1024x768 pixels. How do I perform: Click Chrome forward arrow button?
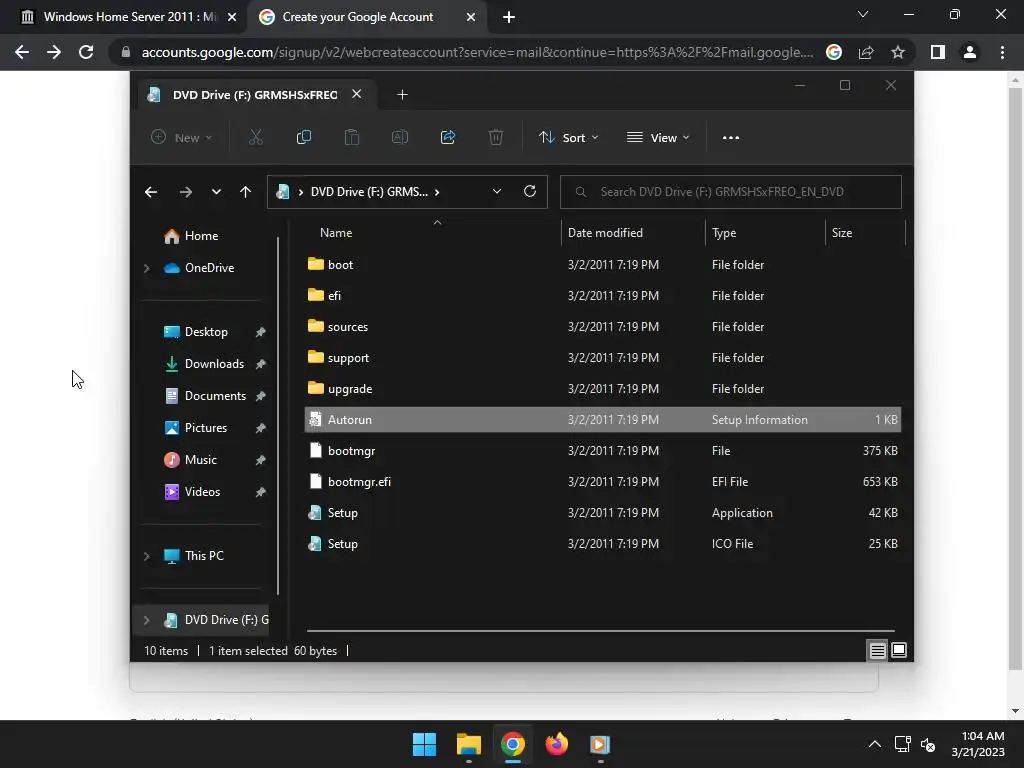click(54, 52)
